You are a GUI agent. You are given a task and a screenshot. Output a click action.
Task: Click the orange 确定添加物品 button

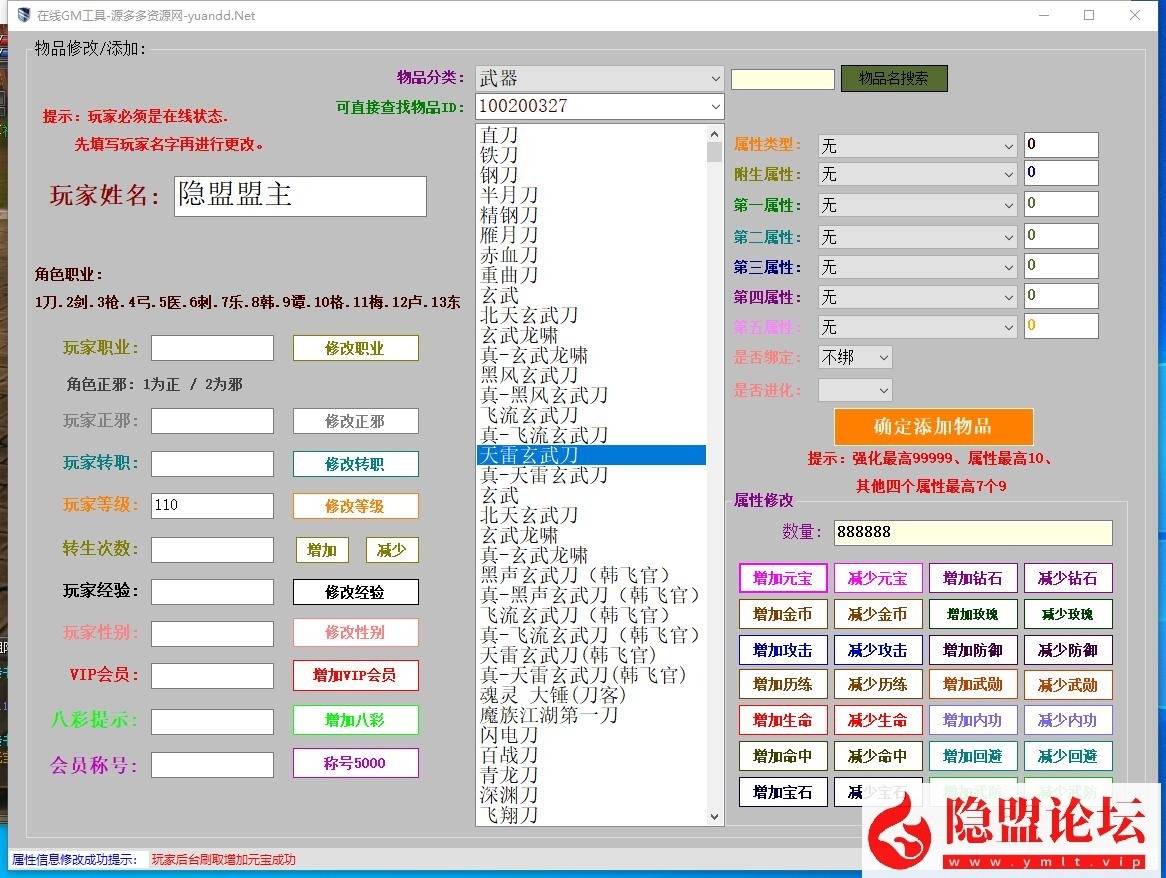tap(934, 427)
